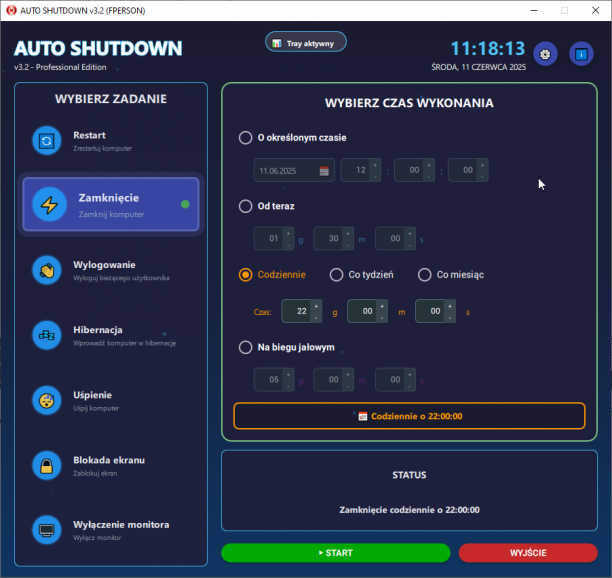Select the Uśpienie task
Viewport: 612px width, 578px height.
(x=111, y=400)
